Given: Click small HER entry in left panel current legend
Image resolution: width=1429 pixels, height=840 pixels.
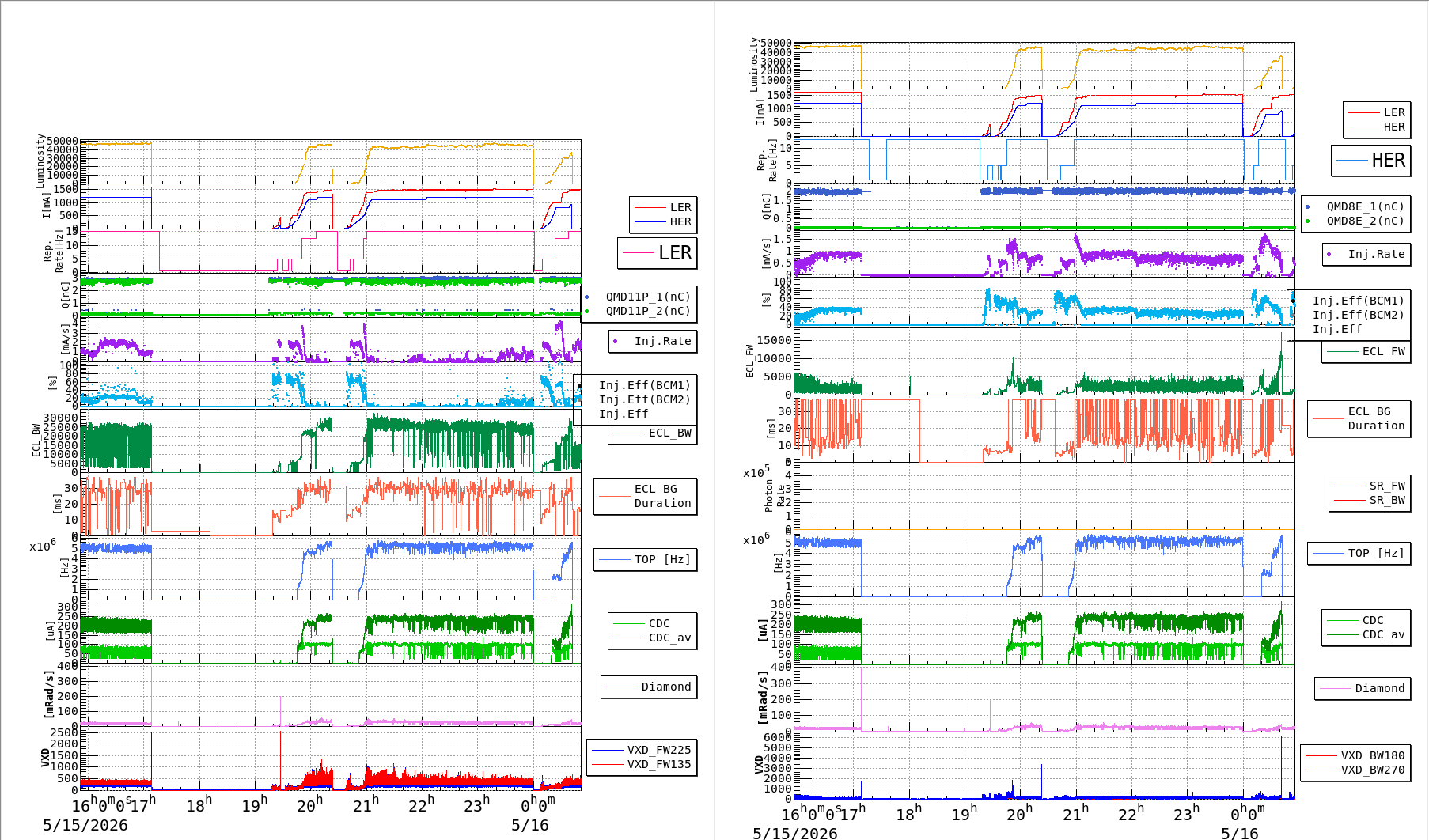Looking at the screenshot, I should [680, 221].
